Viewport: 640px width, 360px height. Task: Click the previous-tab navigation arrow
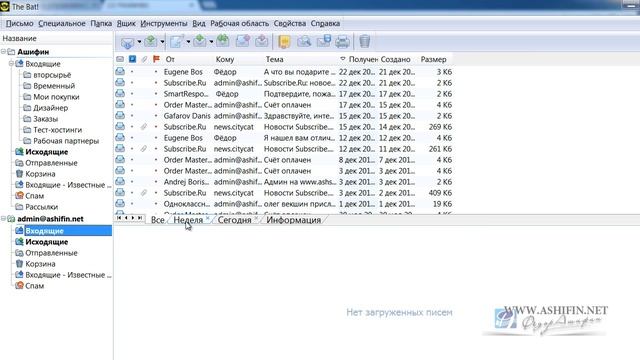pyautogui.click(x=126, y=218)
